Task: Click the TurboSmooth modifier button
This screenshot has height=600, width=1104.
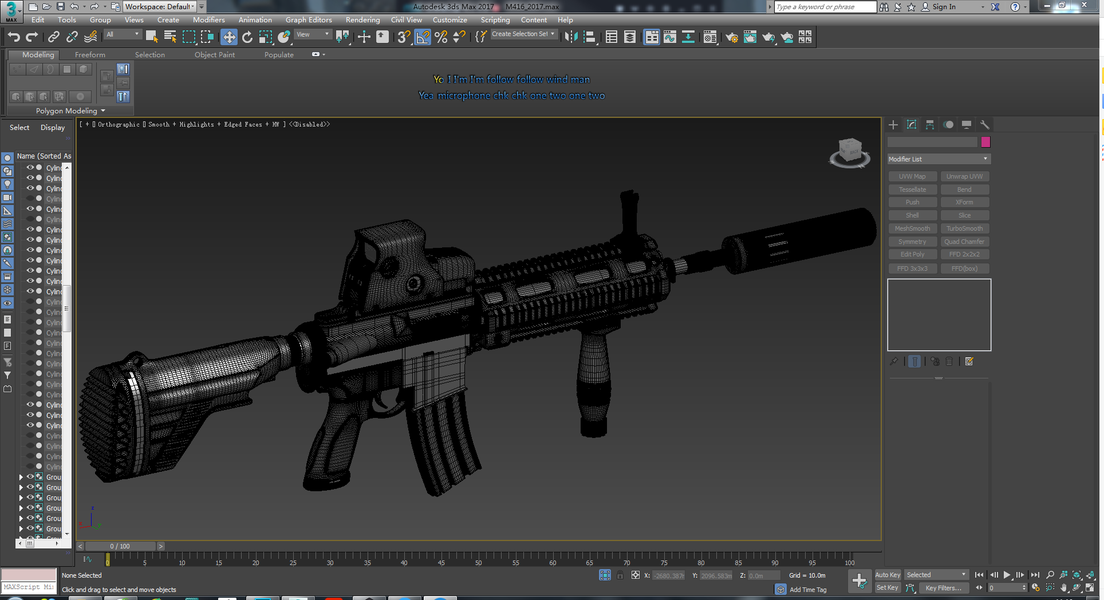Action: (965, 228)
